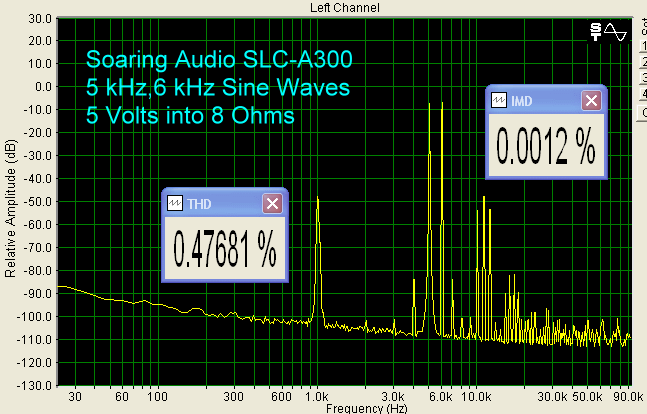Select the IMD window title bar
This screenshot has height=414, width=647.
tap(545, 100)
